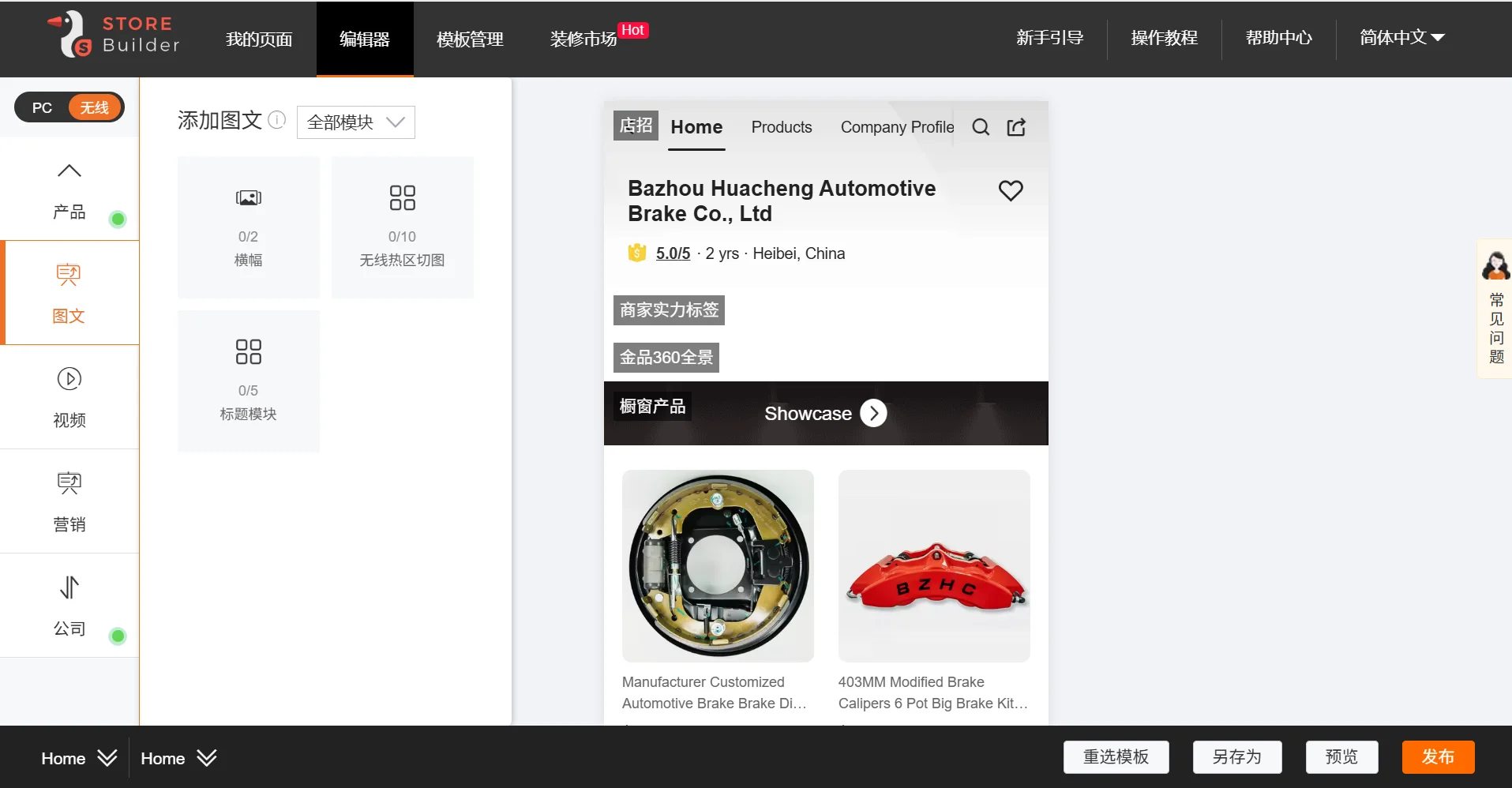Switch to Products tab in store preview
This screenshot has height=788, width=1512.
coord(781,127)
